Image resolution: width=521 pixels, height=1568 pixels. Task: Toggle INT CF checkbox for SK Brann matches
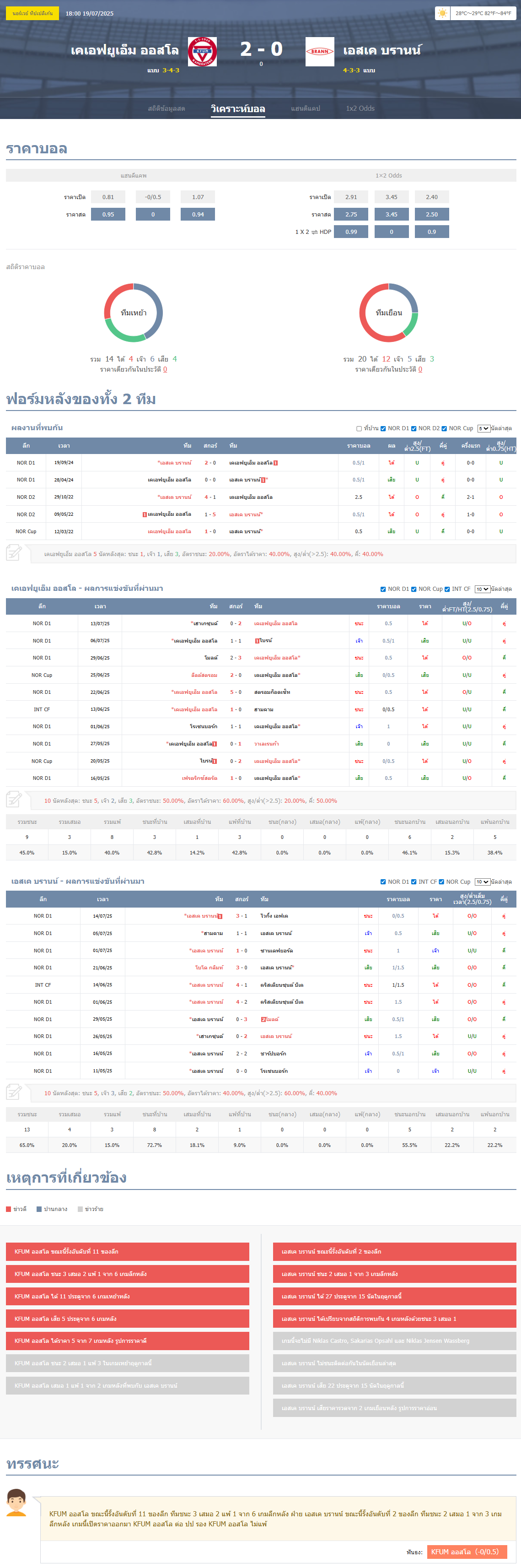[413, 882]
